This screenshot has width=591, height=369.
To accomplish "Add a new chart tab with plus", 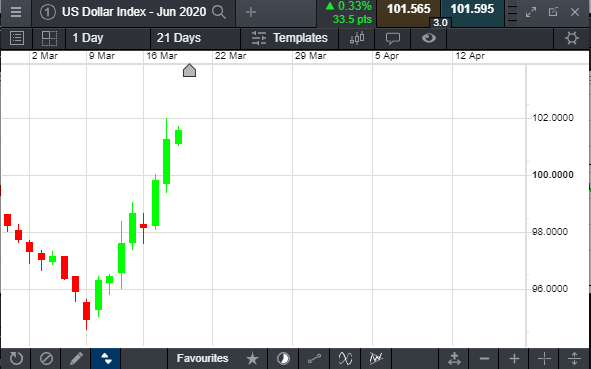I will (x=251, y=12).
